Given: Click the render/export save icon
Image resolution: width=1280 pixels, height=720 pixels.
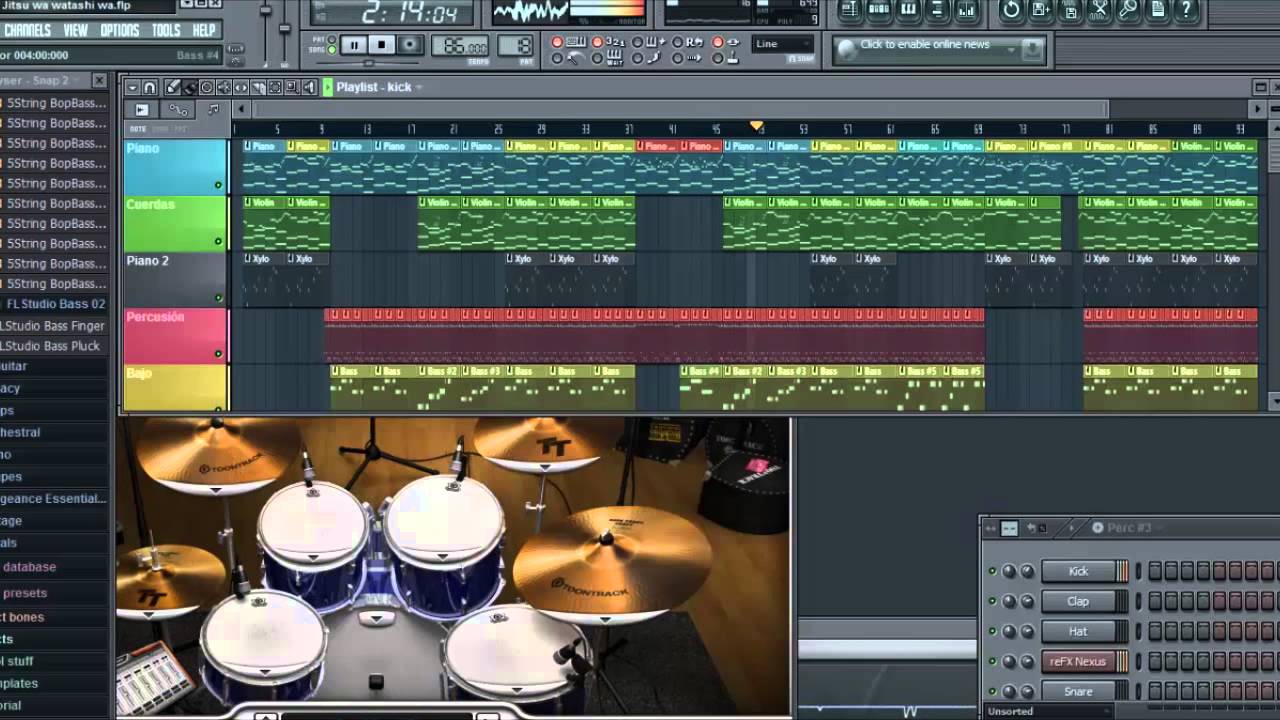Looking at the screenshot, I should tap(1070, 11).
